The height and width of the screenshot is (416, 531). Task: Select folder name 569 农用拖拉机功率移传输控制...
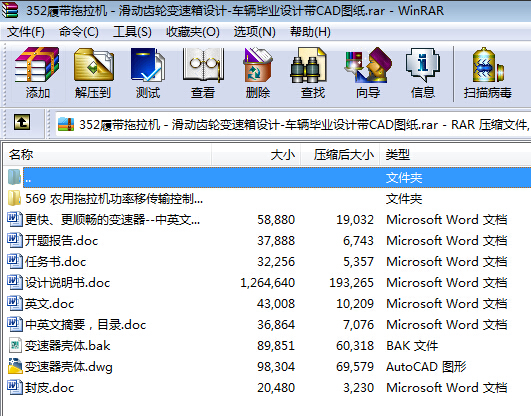coord(114,199)
